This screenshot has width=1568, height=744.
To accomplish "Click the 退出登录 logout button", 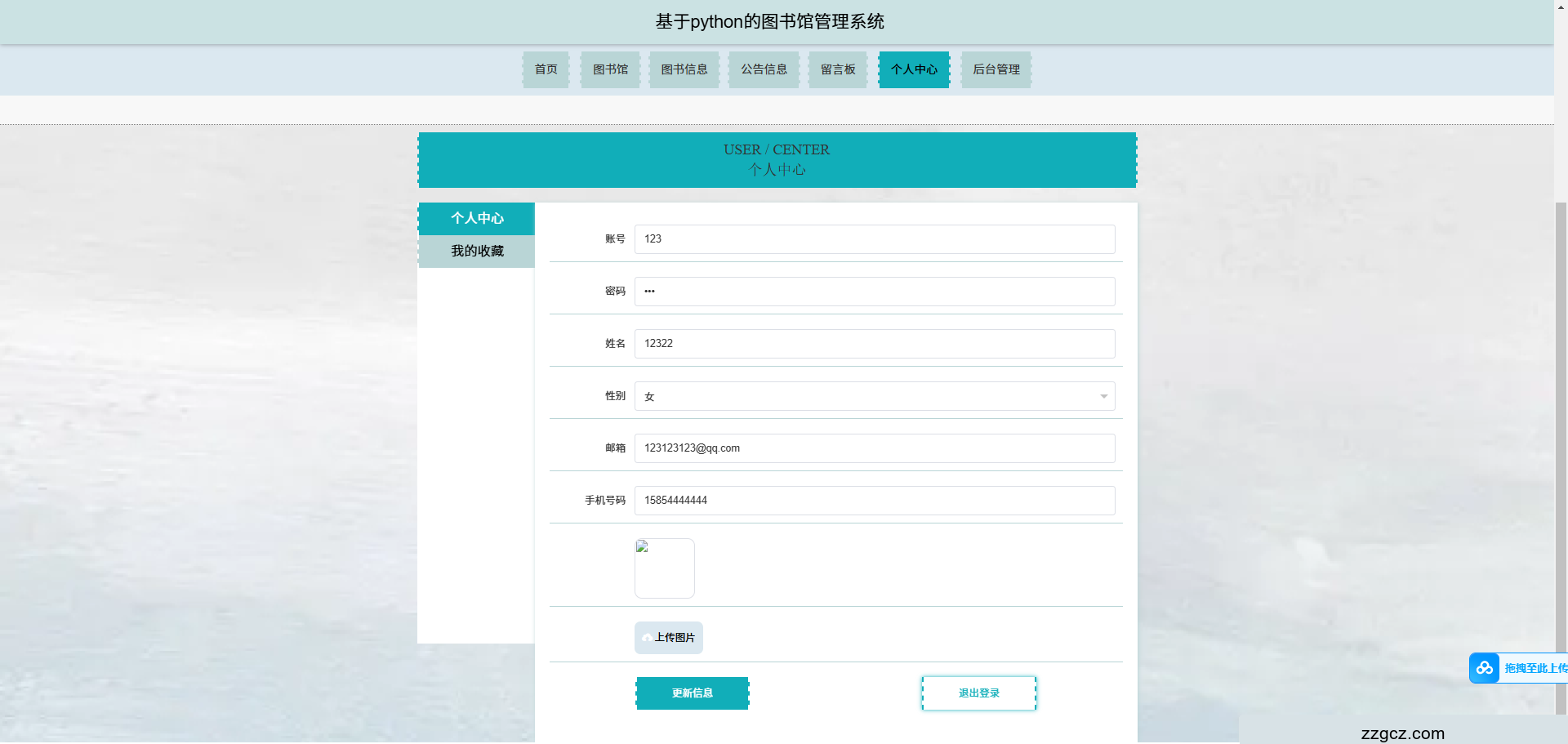I will tap(978, 693).
